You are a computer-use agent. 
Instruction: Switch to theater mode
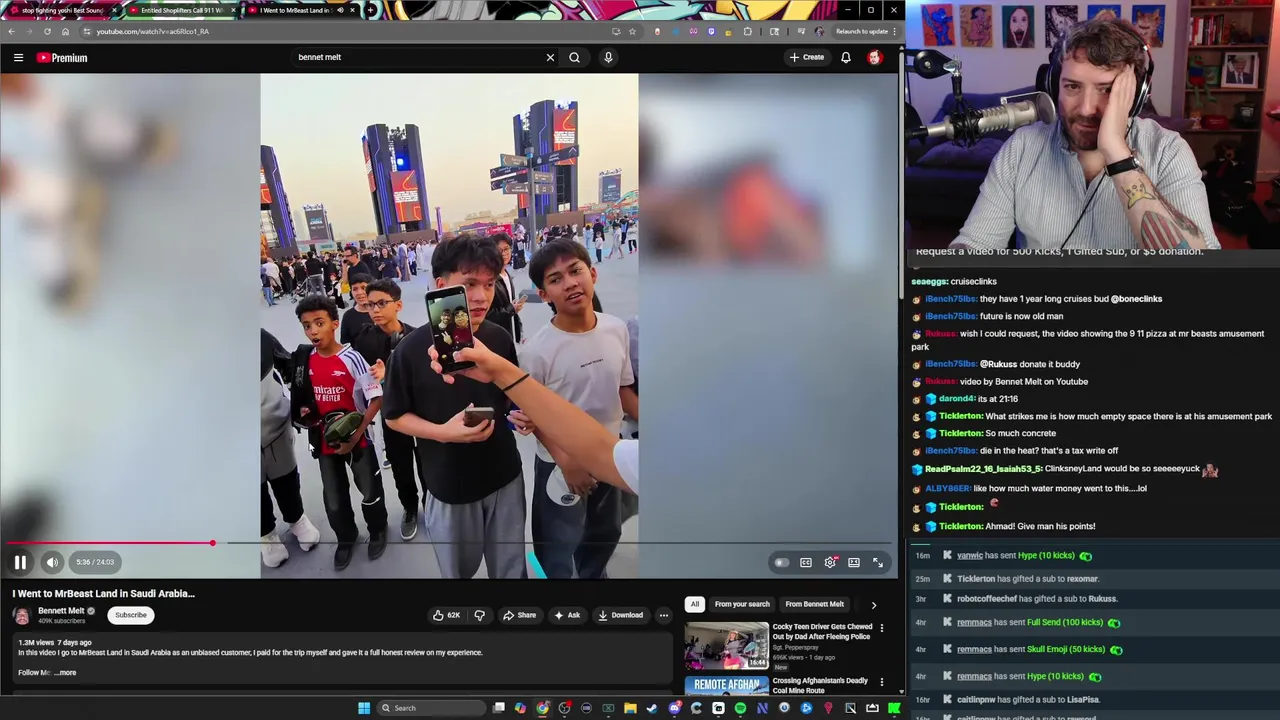coord(854,562)
